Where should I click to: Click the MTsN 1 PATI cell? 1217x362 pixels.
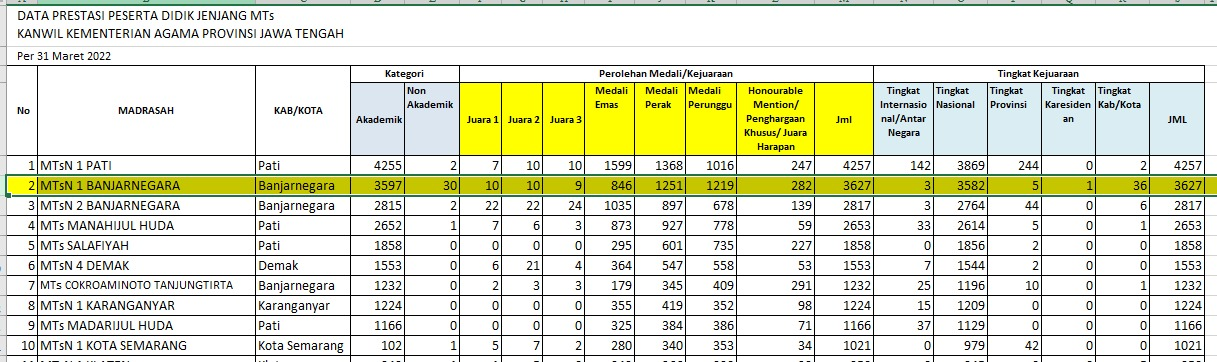pyautogui.click(x=147, y=165)
